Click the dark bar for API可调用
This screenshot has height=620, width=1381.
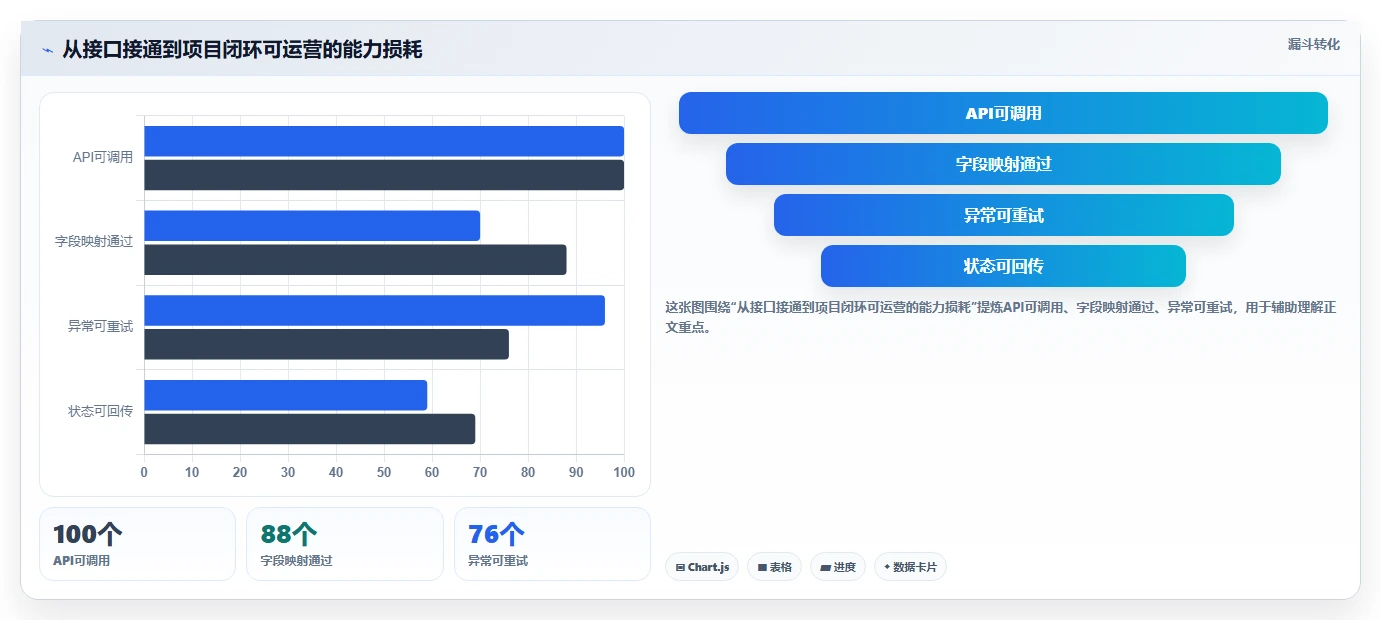tap(384, 175)
